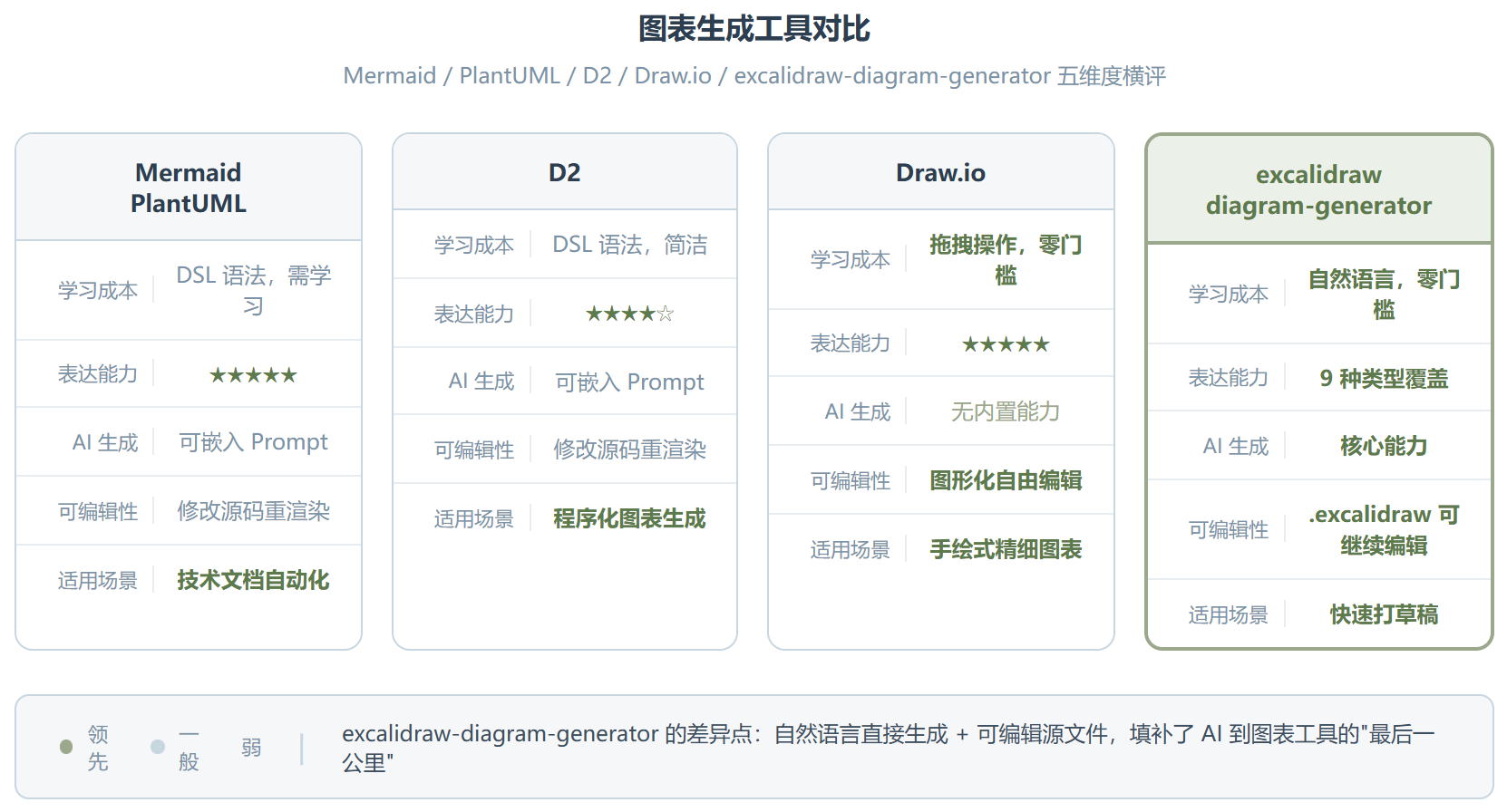
Task: Select the excalidraw diagram-generator card header
Action: coord(1319,189)
